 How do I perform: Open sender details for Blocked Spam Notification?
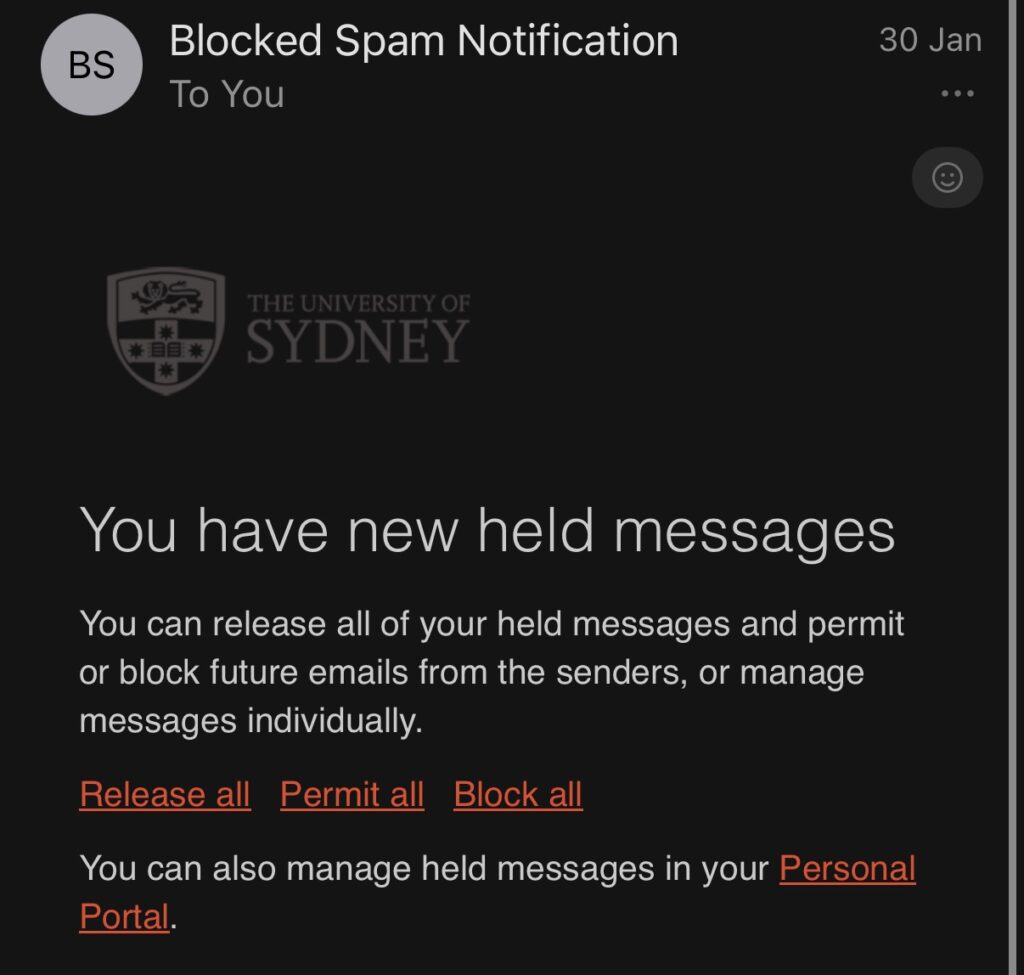pos(424,41)
